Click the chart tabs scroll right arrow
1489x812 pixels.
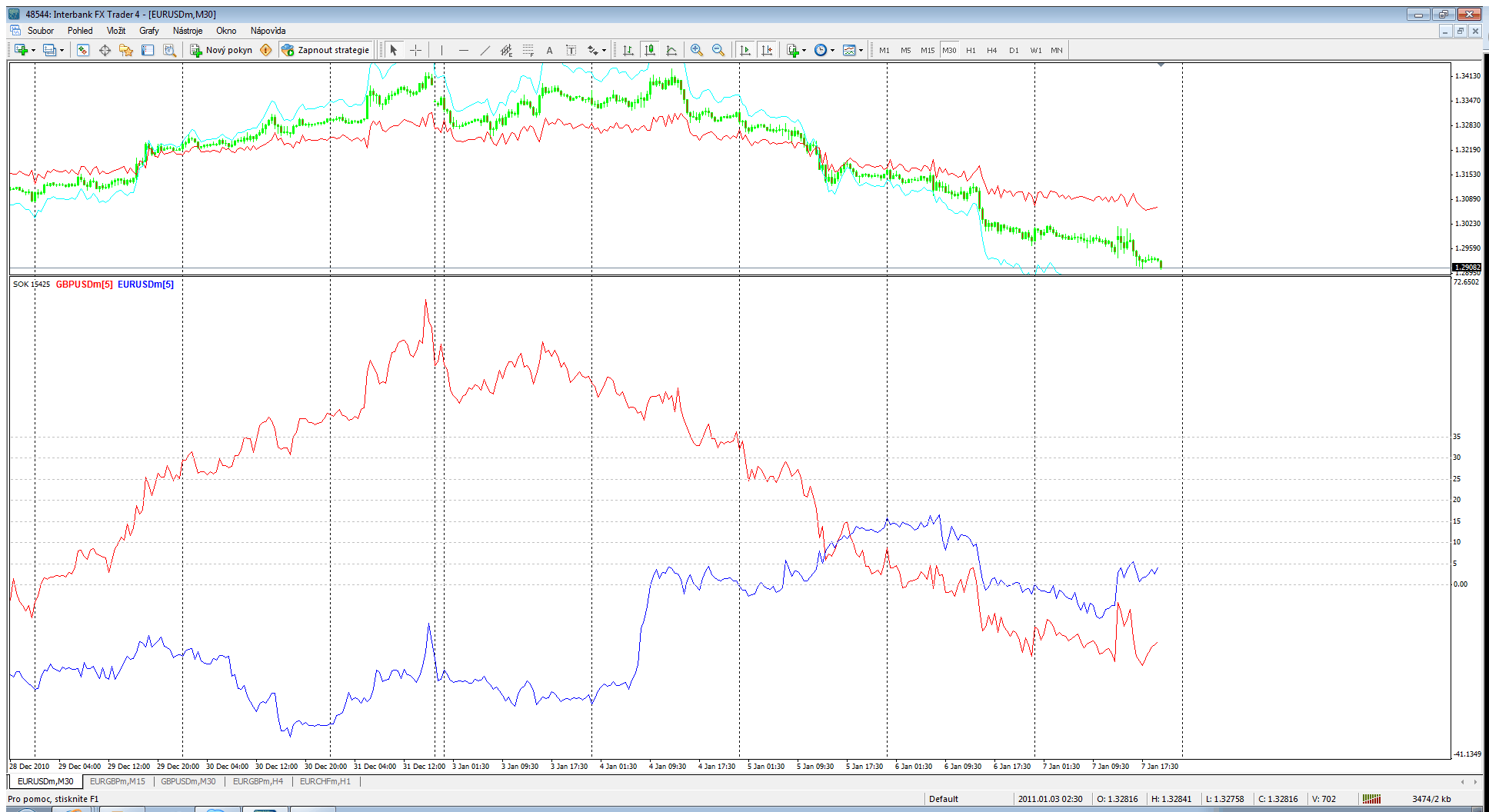[x=1474, y=781]
